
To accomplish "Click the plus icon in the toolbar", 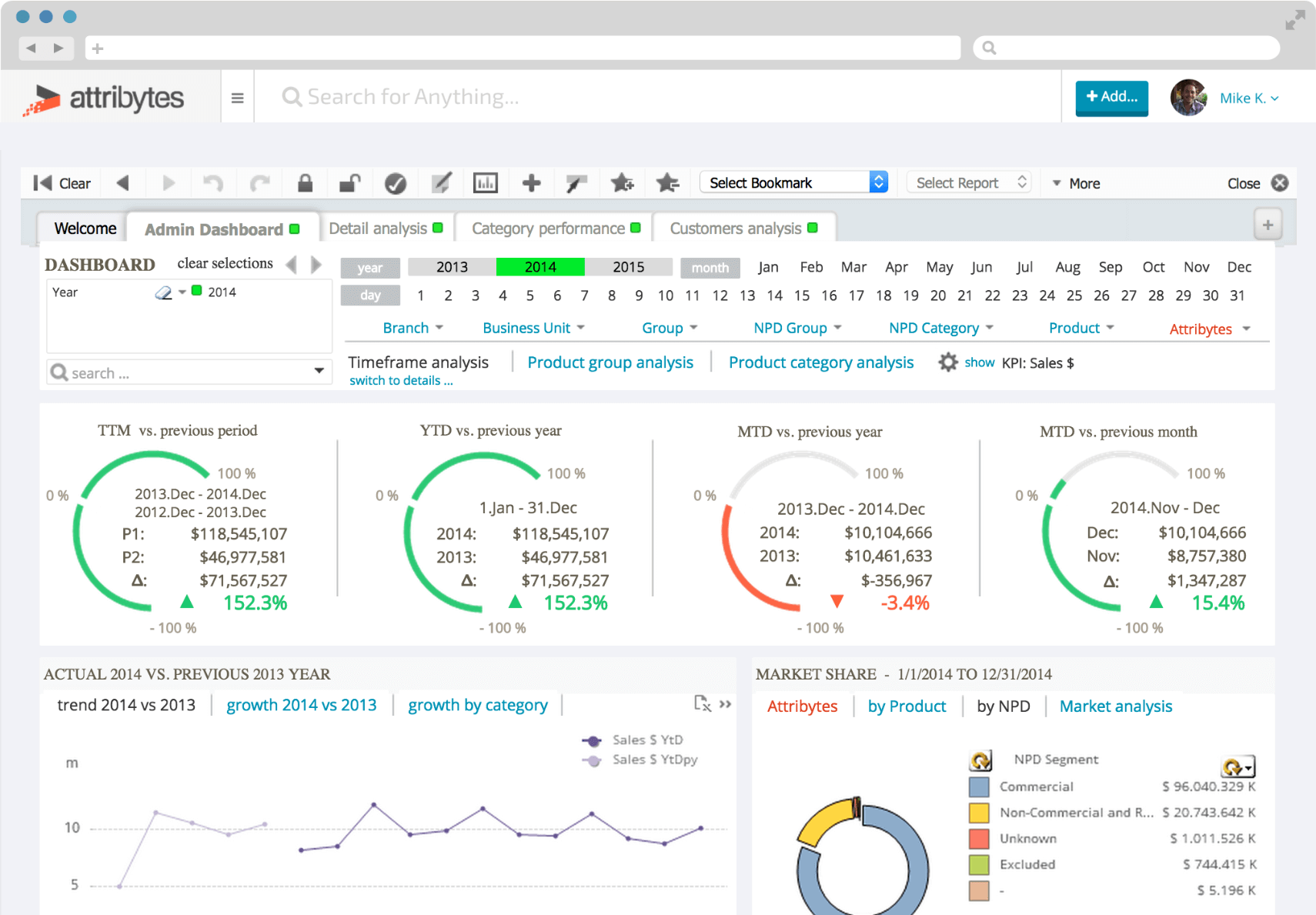I will click(531, 182).
